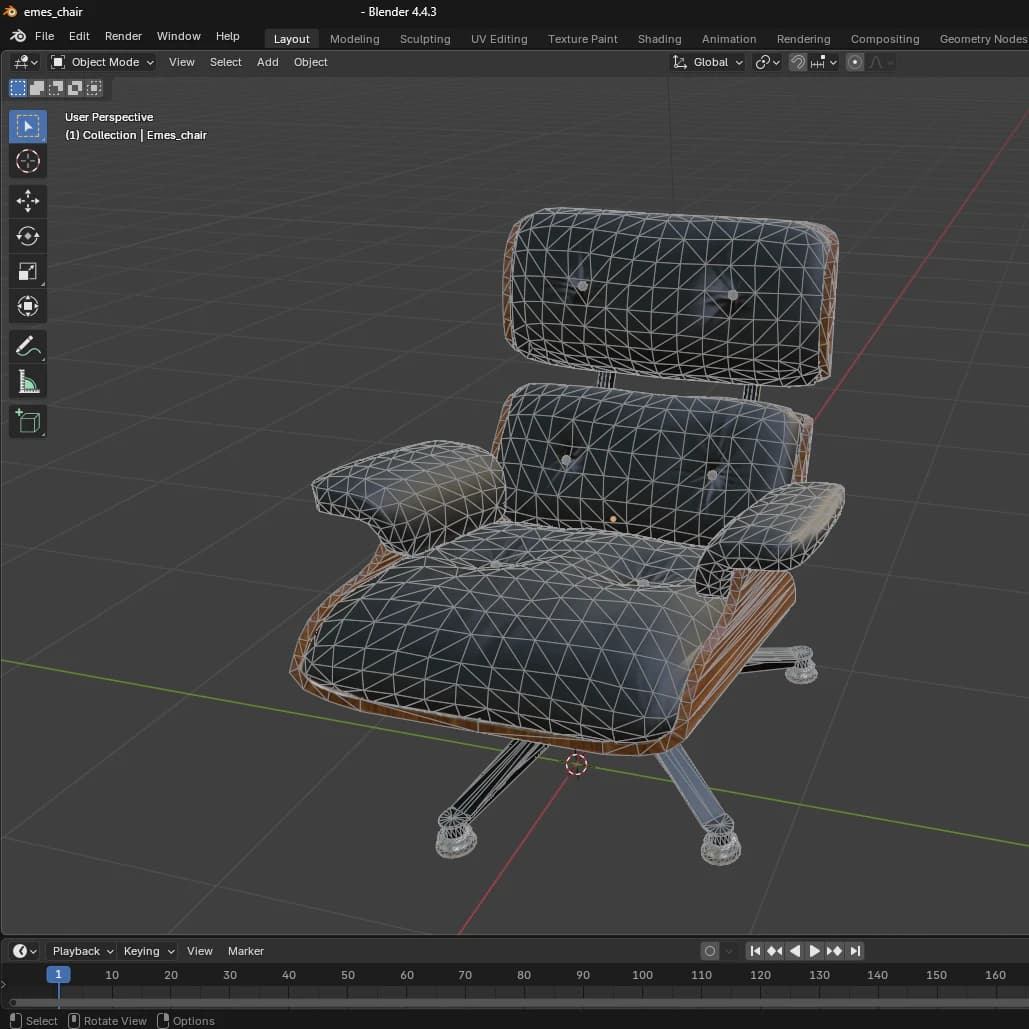
Task: Choose Subtract selection mode icon
Action: [x=56, y=88]
